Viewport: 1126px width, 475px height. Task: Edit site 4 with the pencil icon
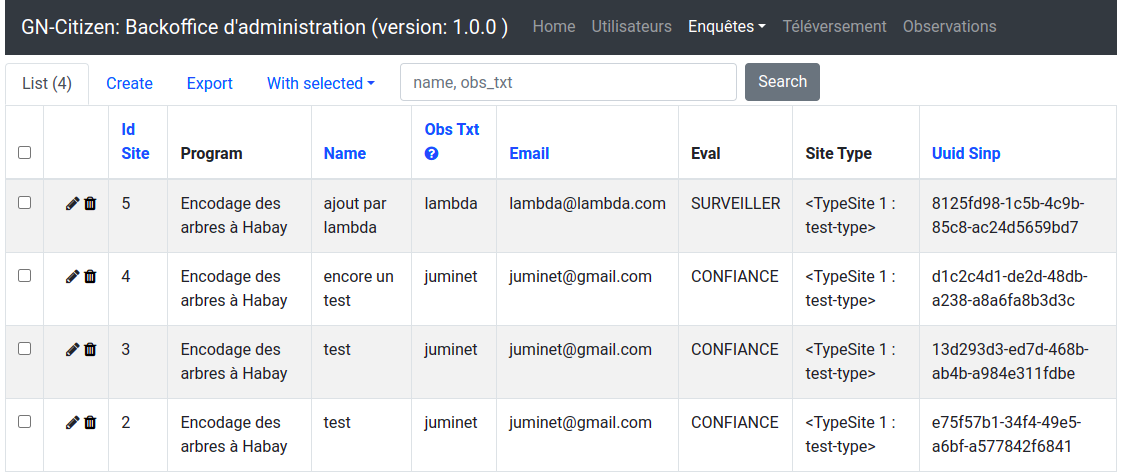tap(72, 277)
